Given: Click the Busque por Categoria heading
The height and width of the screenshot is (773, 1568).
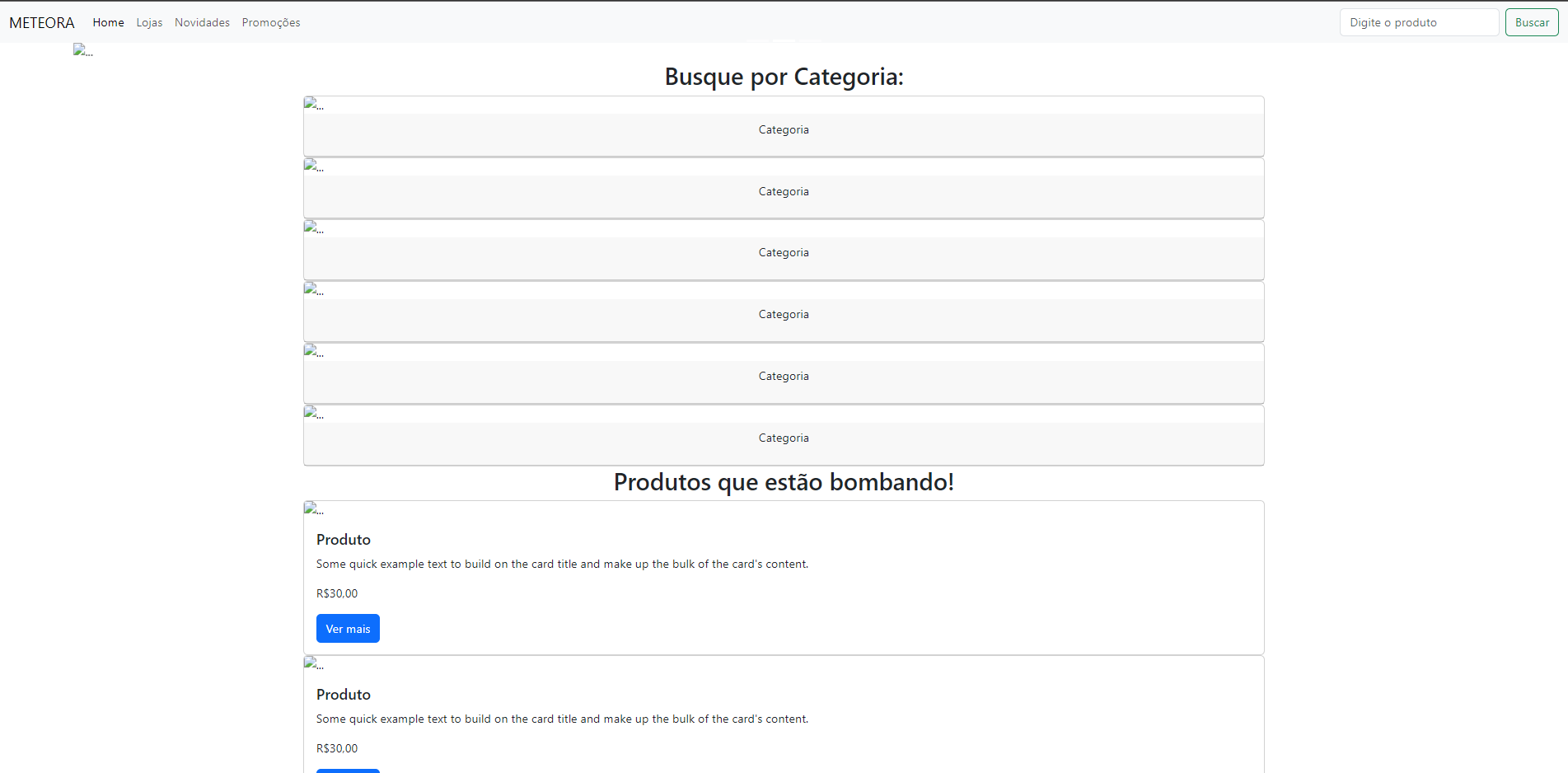Looking at the screenshot, I should [784, 77].
